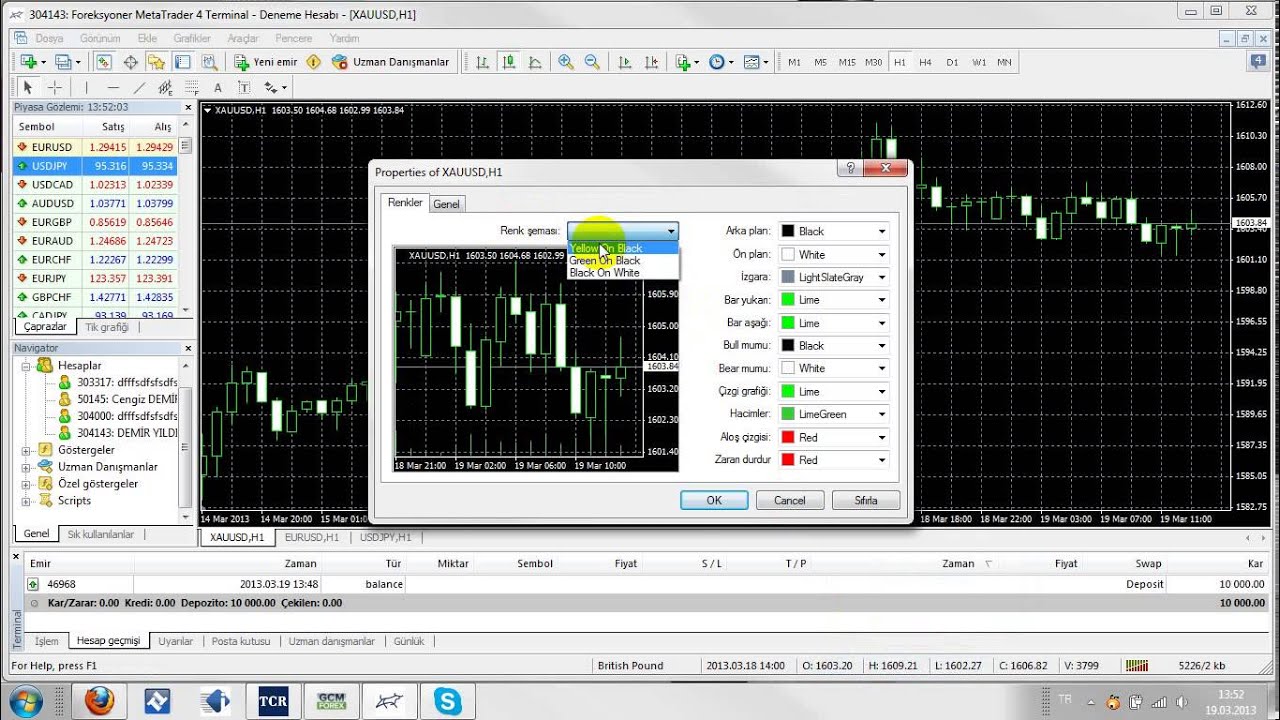Expand the Scripts tree node

tap(26, 501)
